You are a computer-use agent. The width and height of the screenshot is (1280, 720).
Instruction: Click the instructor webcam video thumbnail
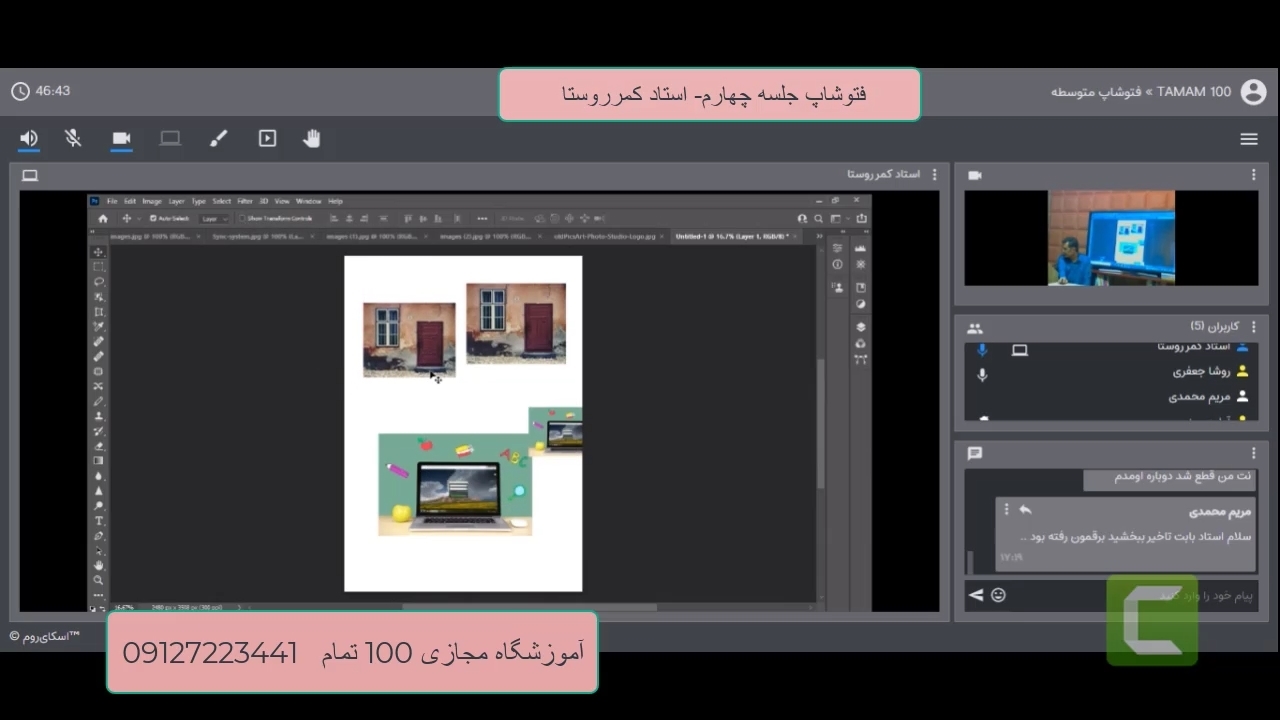point(1111,238)
